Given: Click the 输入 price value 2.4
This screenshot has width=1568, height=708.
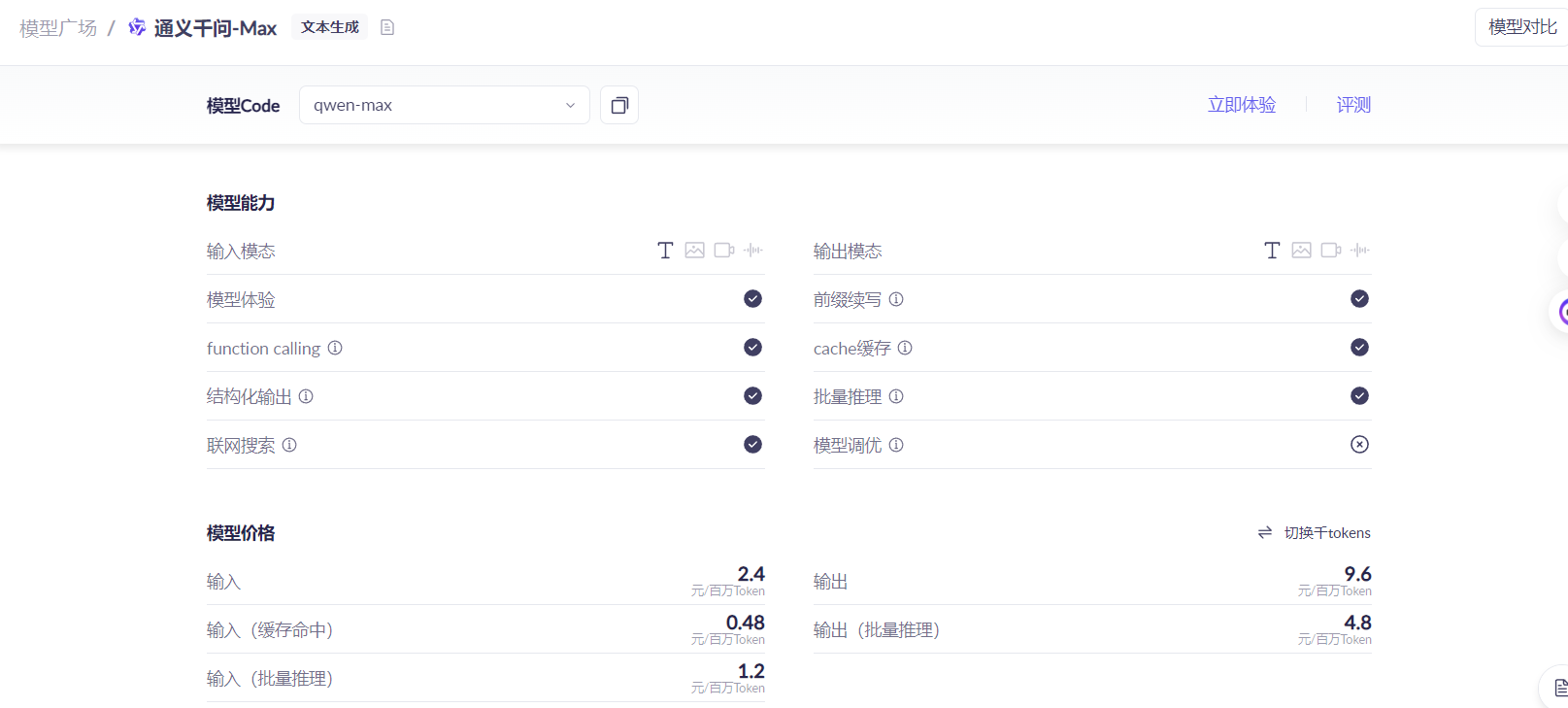Looking at the screenshot, I should 751,574.
